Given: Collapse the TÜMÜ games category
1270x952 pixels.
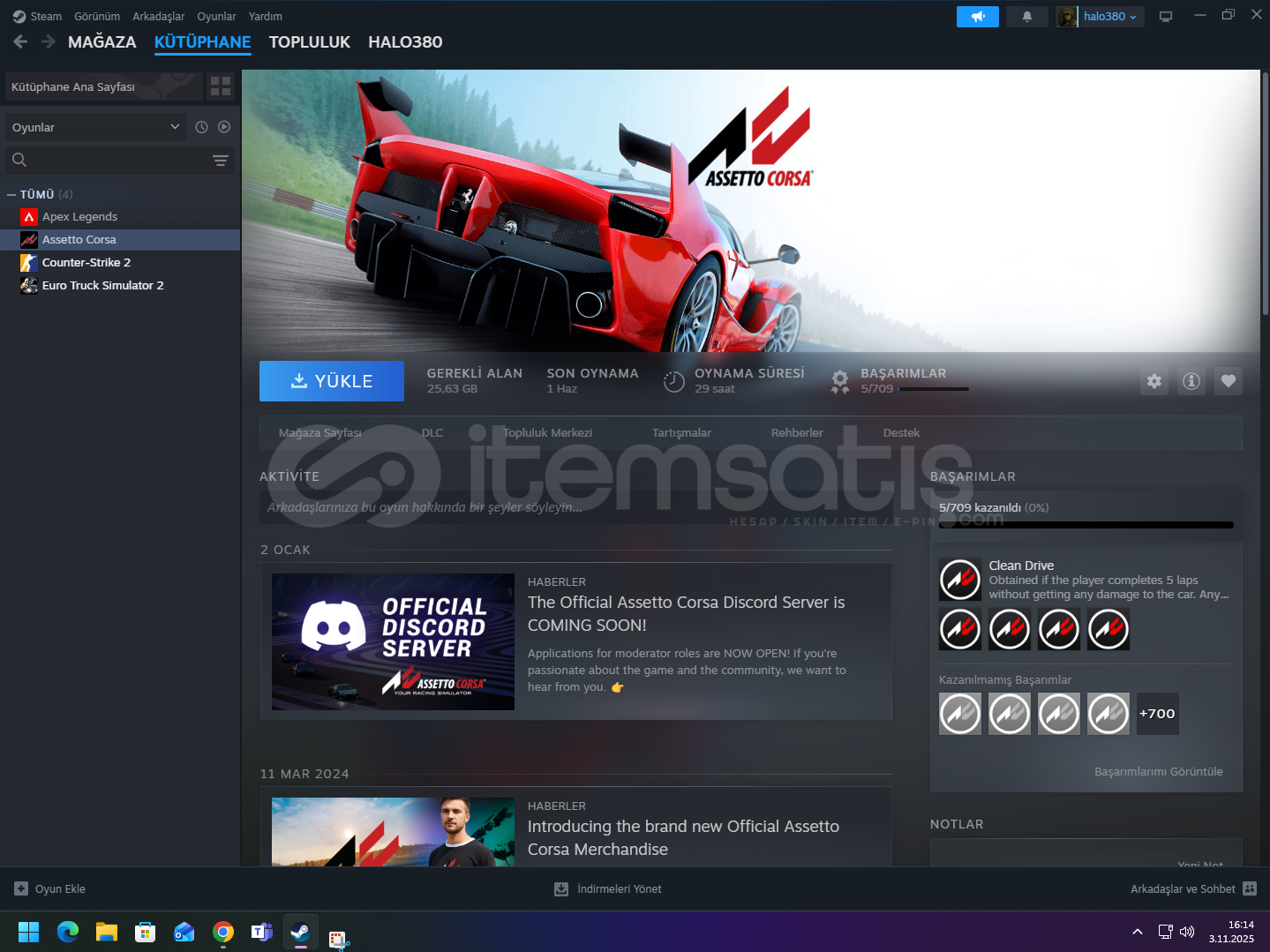Looking at the screenshot, I should [x=11, y=194].
